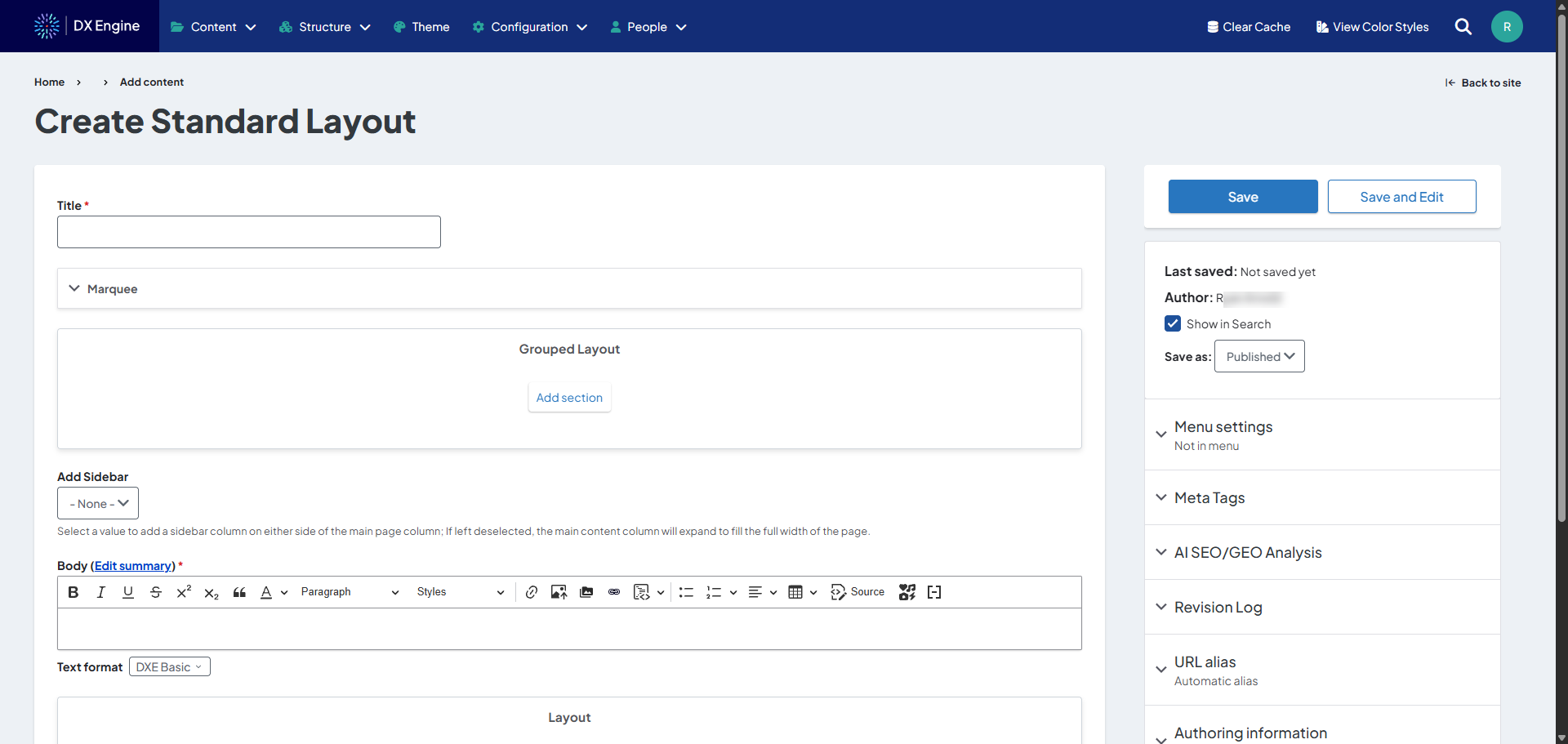Viewport: 1568px width, 744px height.
Task: Switch the editor to Source mode
Action: tap(857, 592)
